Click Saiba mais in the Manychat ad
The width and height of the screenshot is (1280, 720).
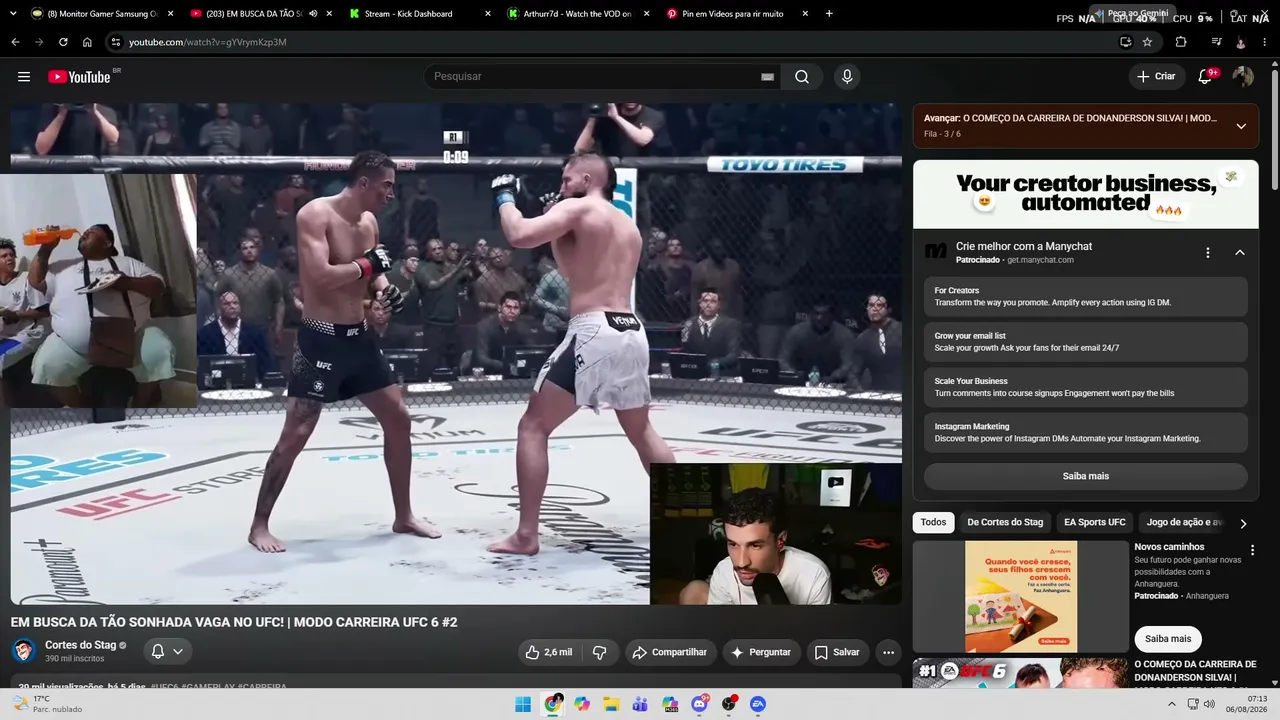[x=1086, y=476]
